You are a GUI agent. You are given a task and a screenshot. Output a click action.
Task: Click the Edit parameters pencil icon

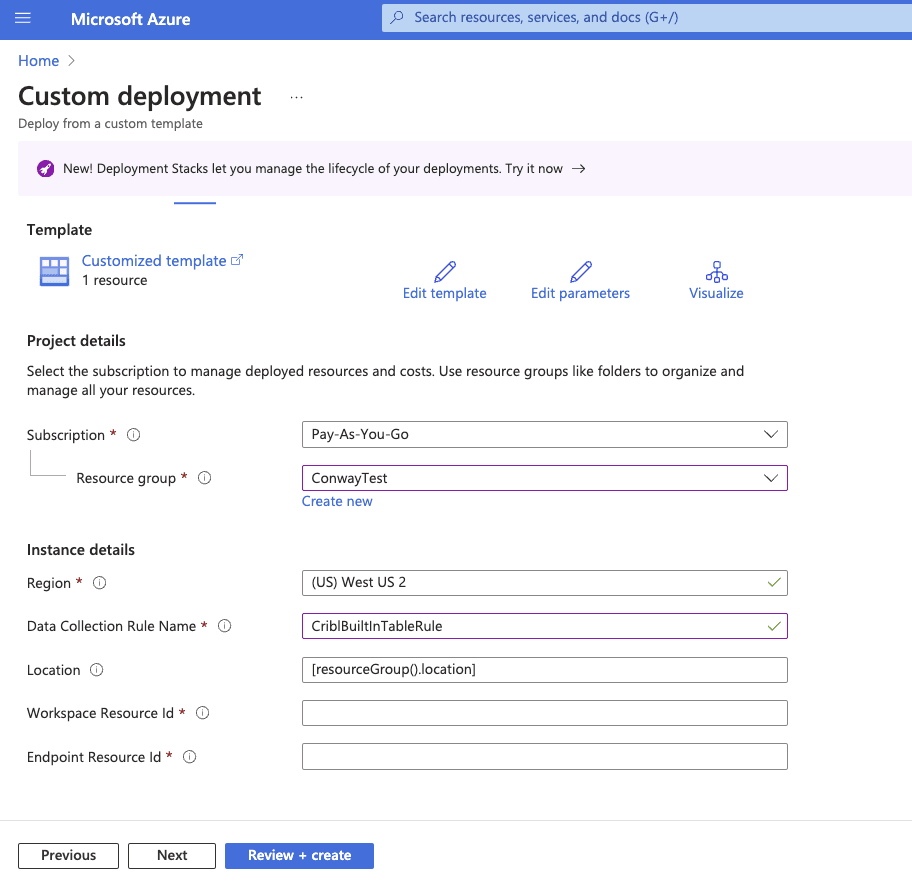[x=580, y=272]
